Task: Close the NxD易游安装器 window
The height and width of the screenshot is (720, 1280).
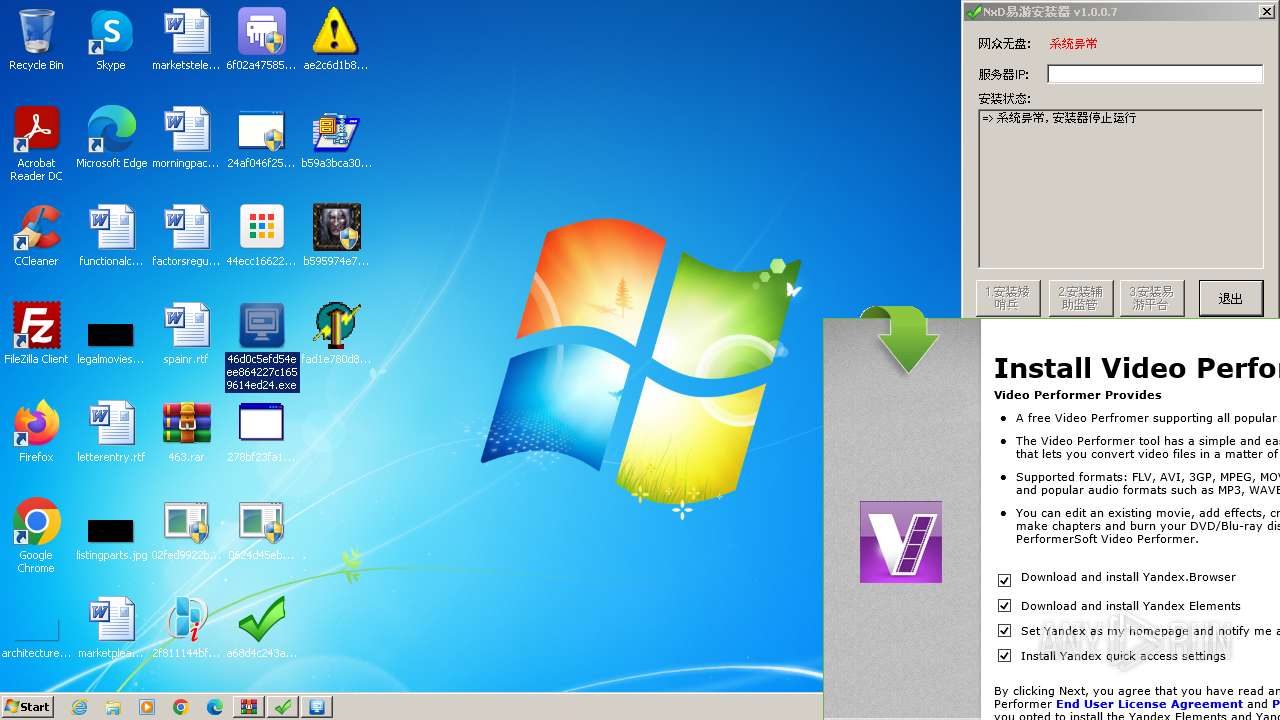Action: pos(1265,11)
